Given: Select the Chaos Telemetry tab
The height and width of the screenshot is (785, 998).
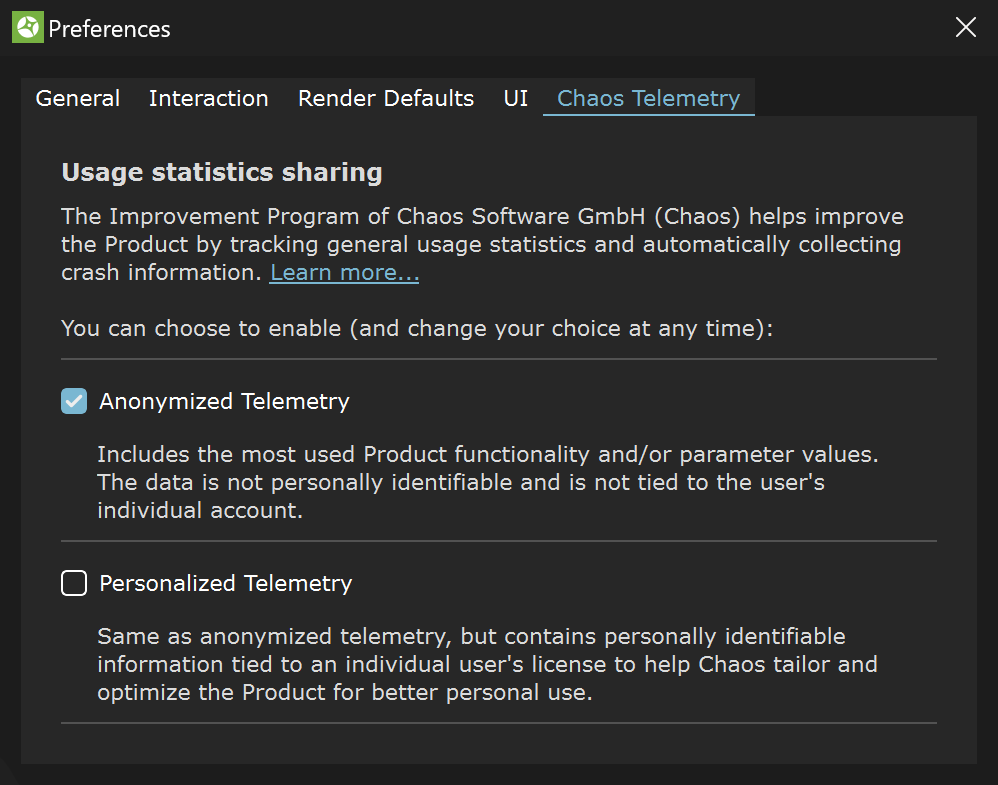Looking at the screenshot, I should [x=649, y=98].
